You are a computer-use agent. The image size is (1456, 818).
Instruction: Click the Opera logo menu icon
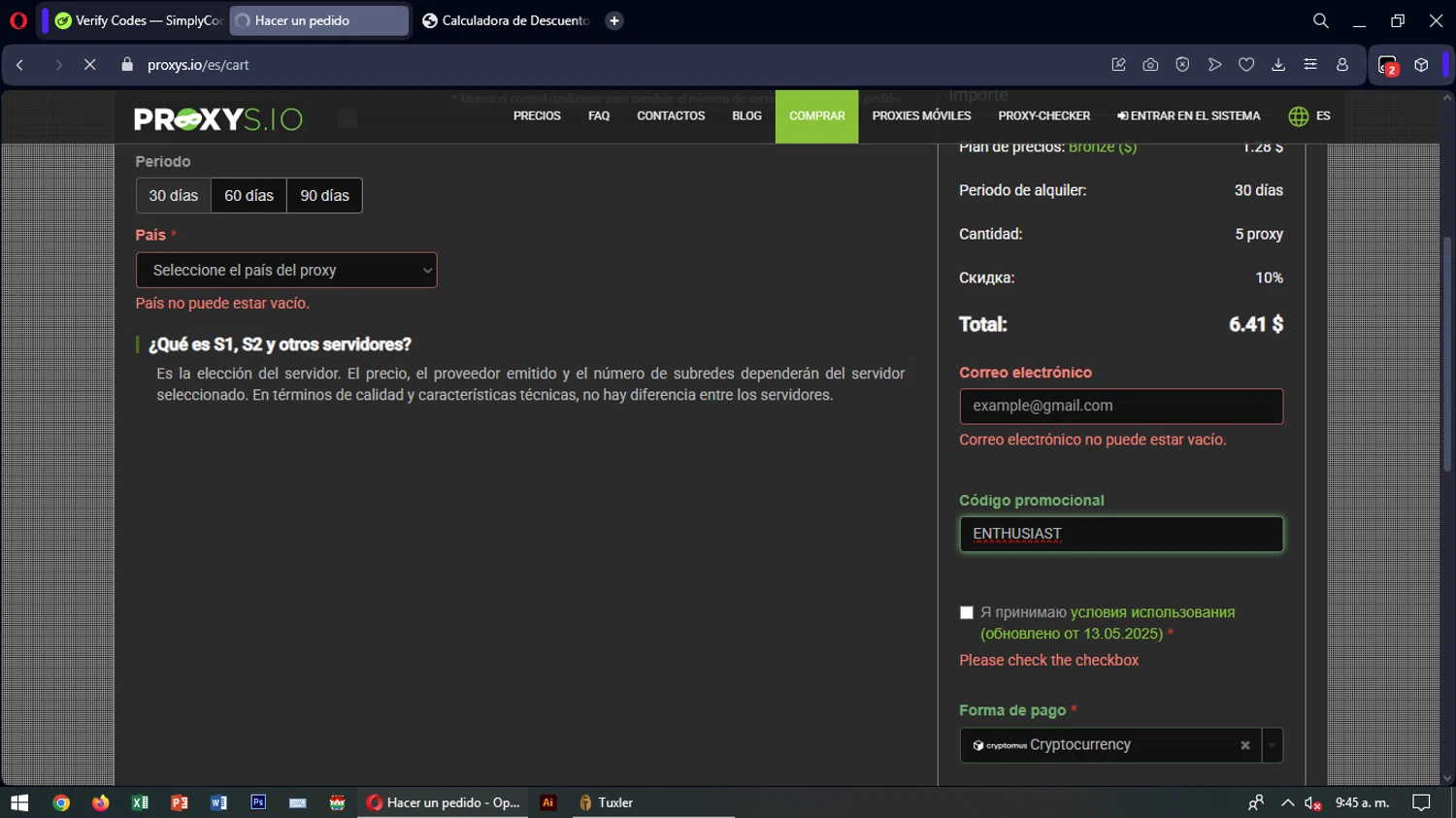[17, 20]
